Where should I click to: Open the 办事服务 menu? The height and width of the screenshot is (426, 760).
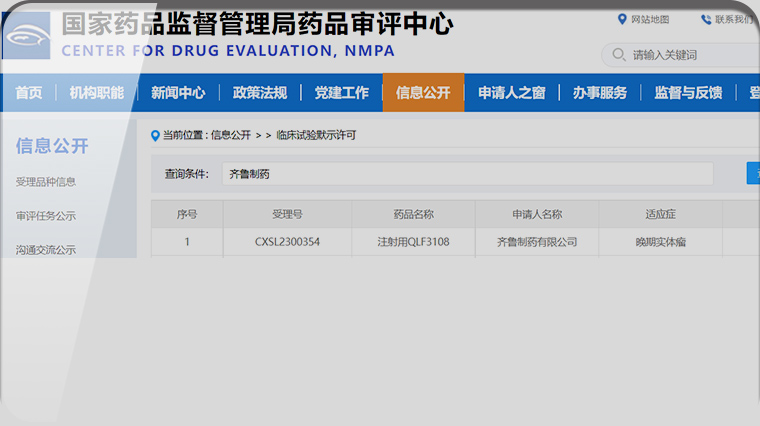pyautogui.click(x=600, y=93)
